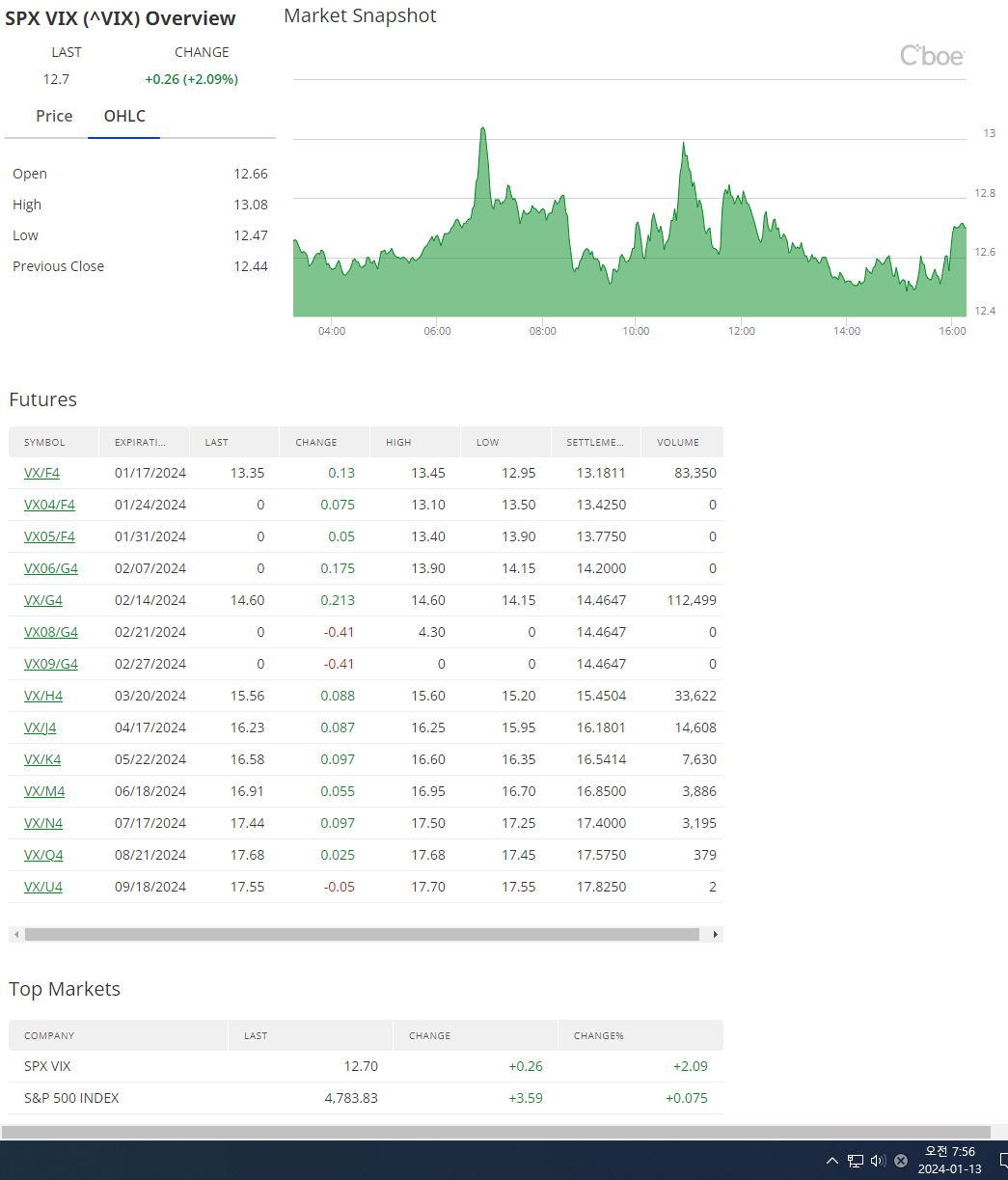The width and height of the screenshot is (1008, 1180).
Task: Open the VX/Q4 futures link
Action: click(x=43, y=855)
